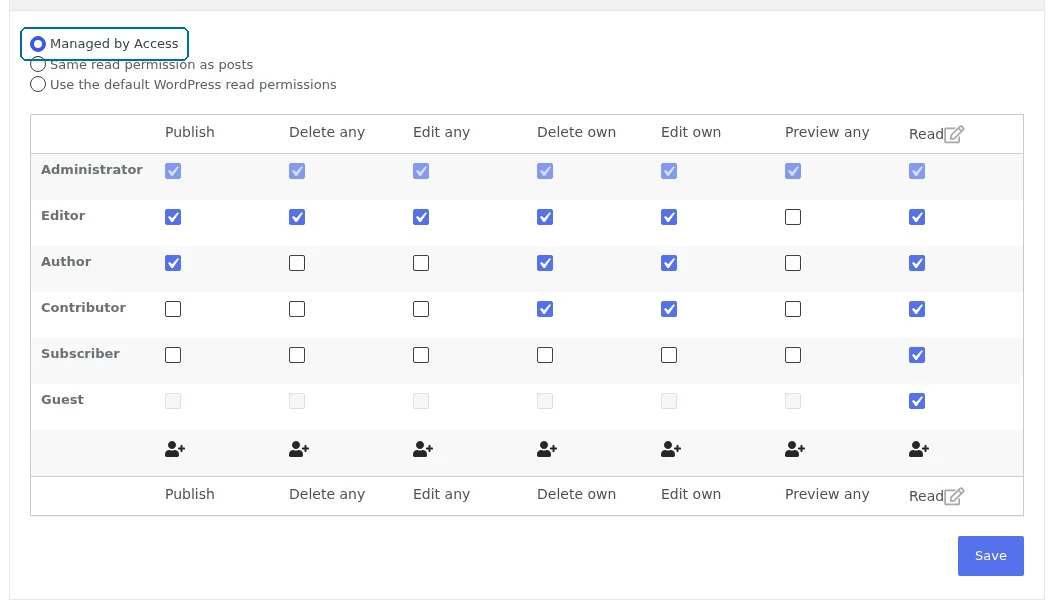
Task: Uncheck Contributor Read permission
Action: [917, 309]
